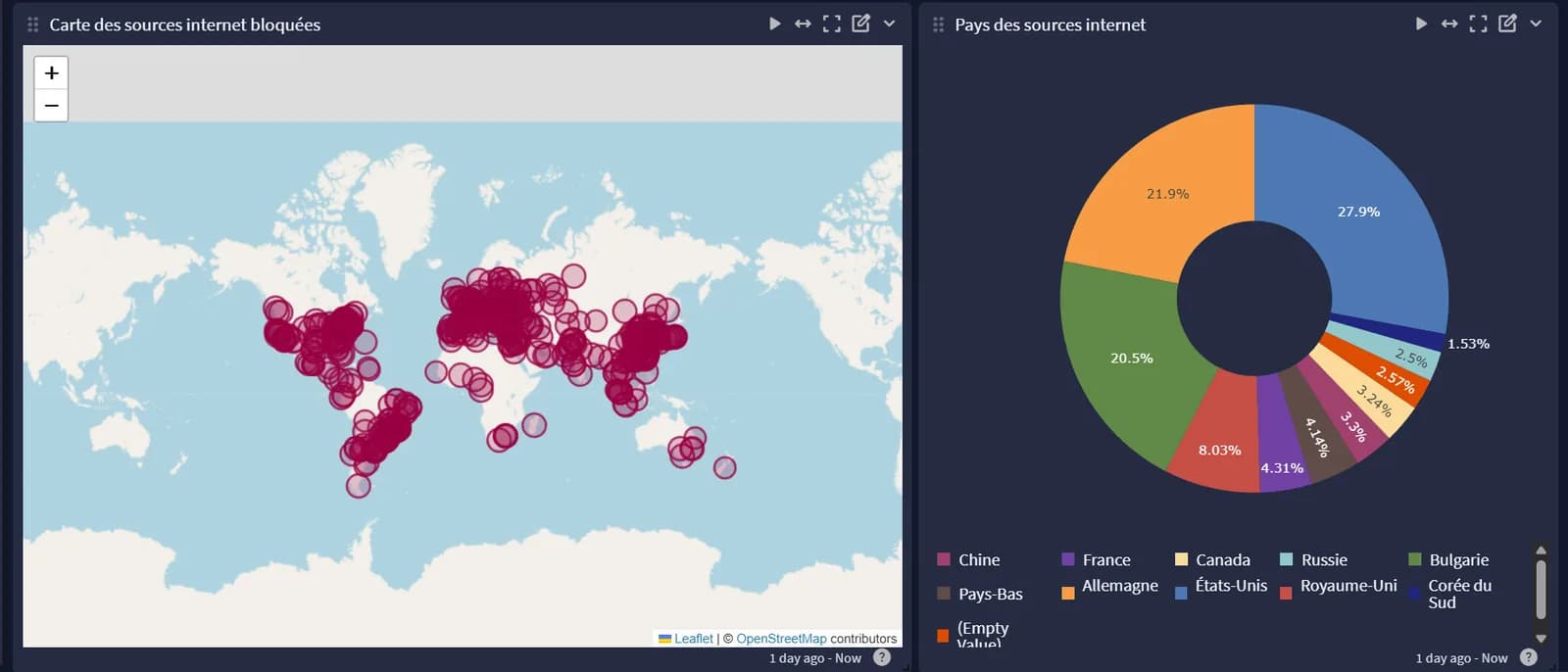The image size is (1568, 672).
Task: Toggle the Pays-Bas legend entry
Action: pyautogui.click(x=980, y=594)
